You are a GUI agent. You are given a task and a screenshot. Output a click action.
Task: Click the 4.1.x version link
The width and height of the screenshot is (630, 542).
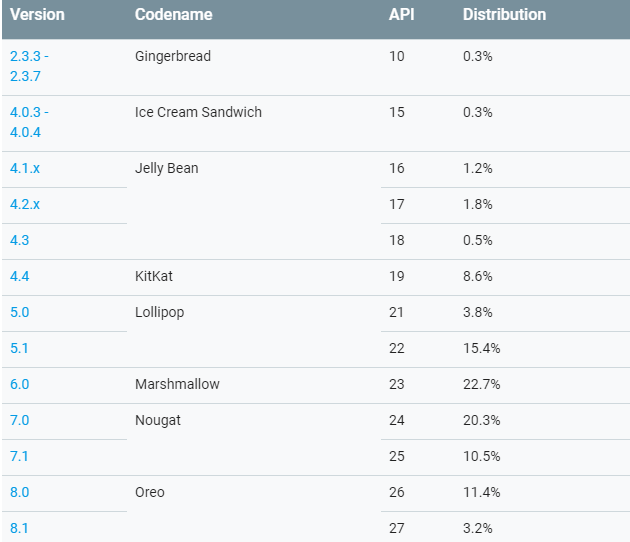click(25, 168)
